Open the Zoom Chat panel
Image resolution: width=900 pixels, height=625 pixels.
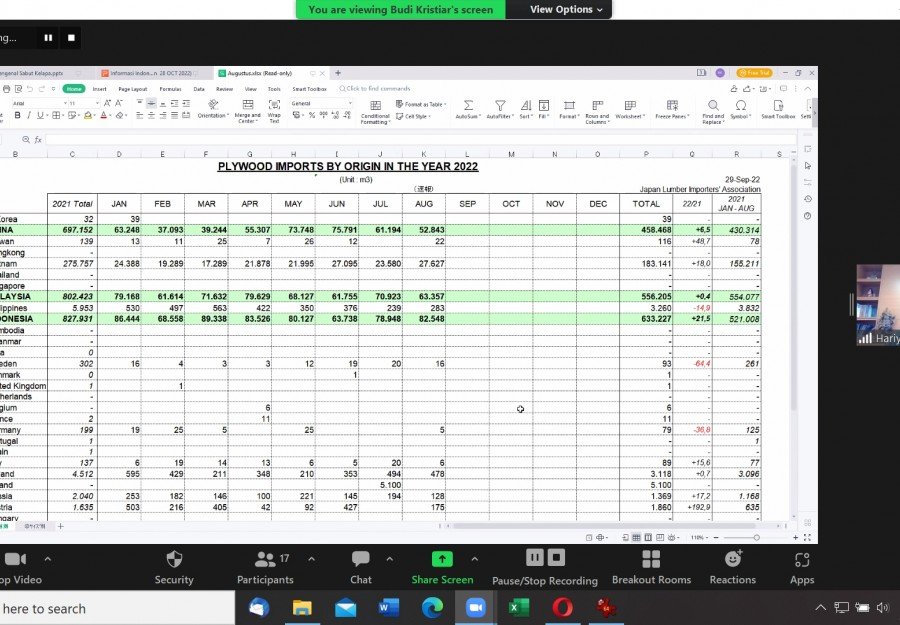click(361, 568)
